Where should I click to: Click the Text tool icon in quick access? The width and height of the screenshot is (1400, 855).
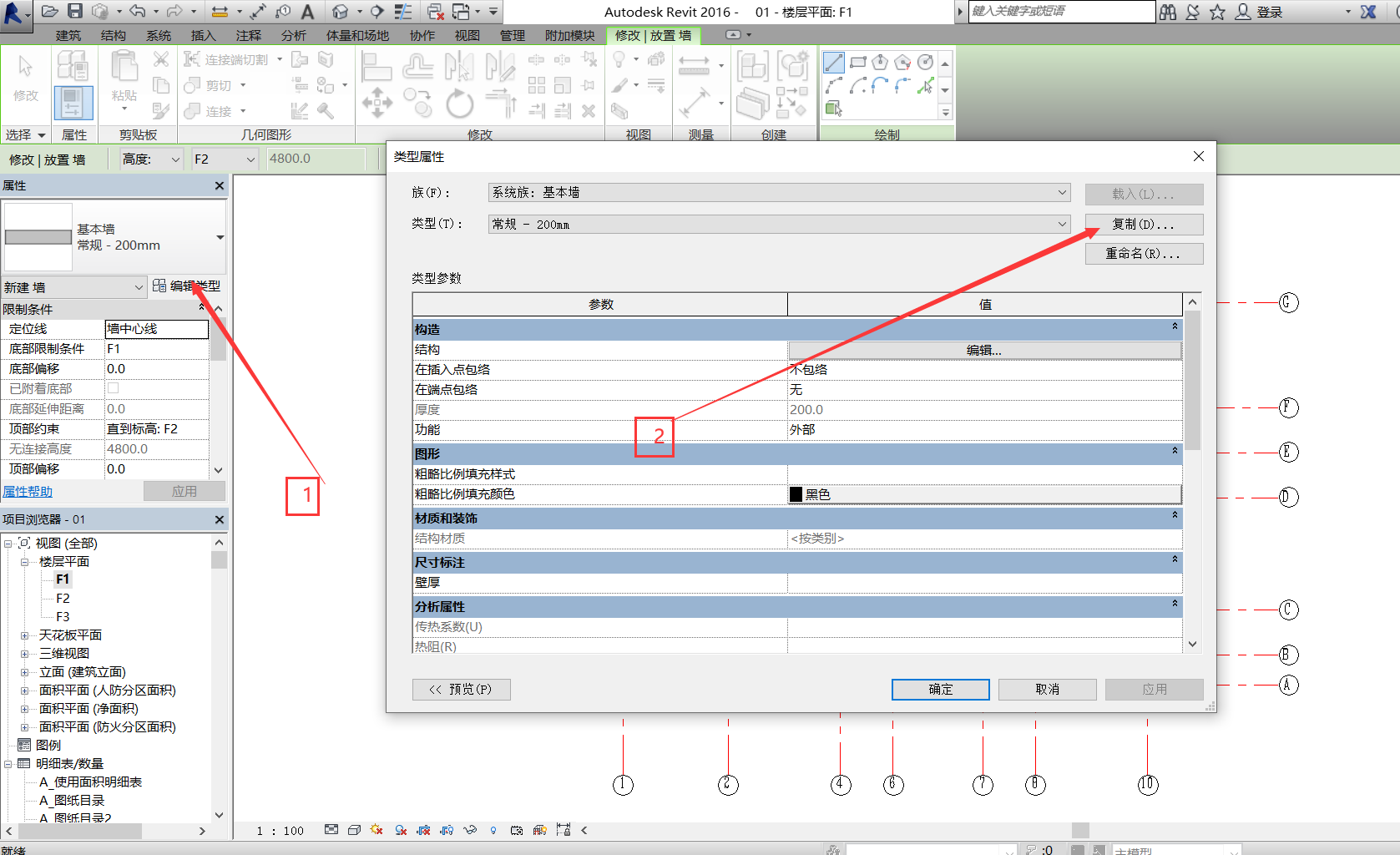(x=308, y=12)
